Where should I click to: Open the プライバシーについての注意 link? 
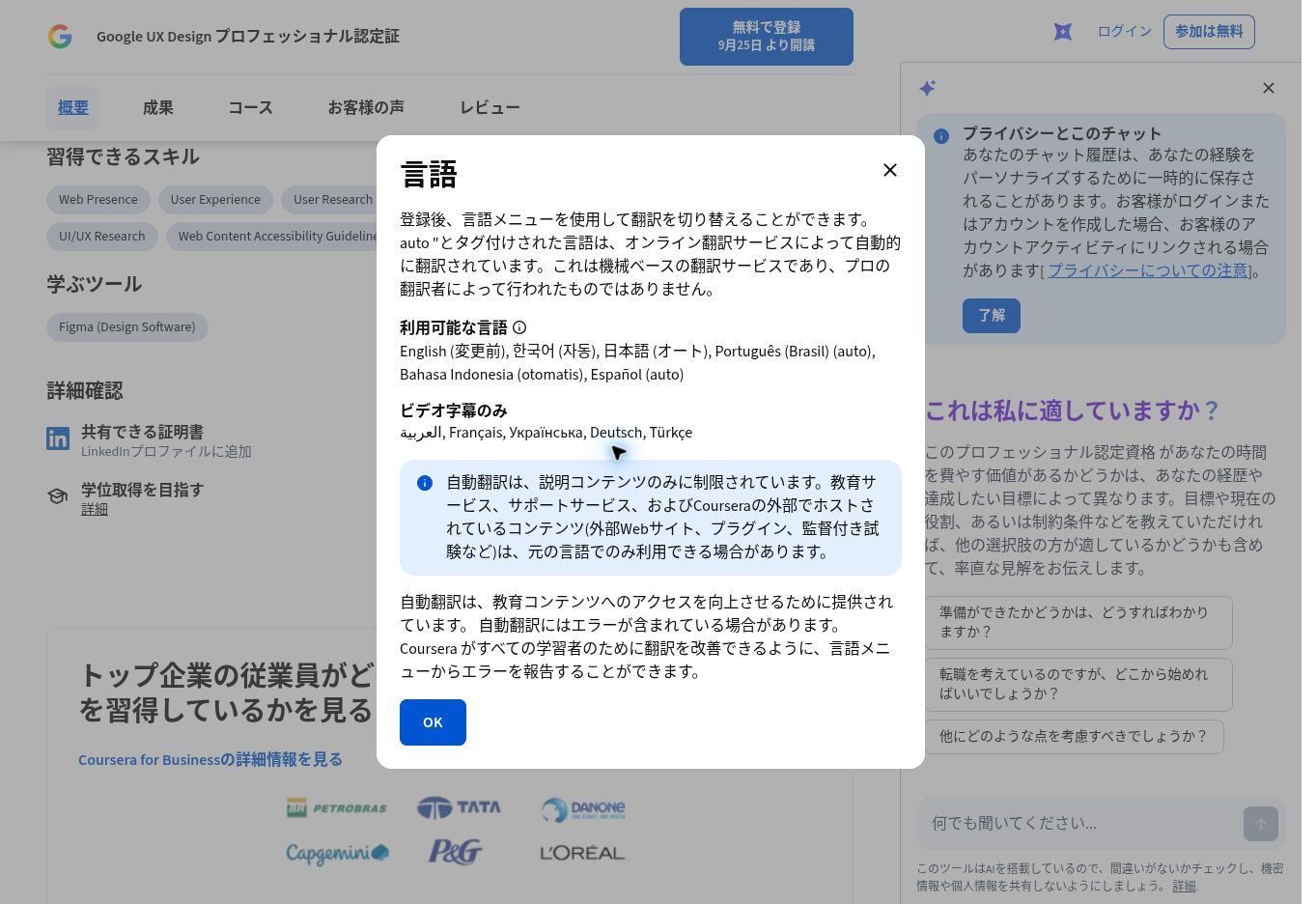(1148, 270)
